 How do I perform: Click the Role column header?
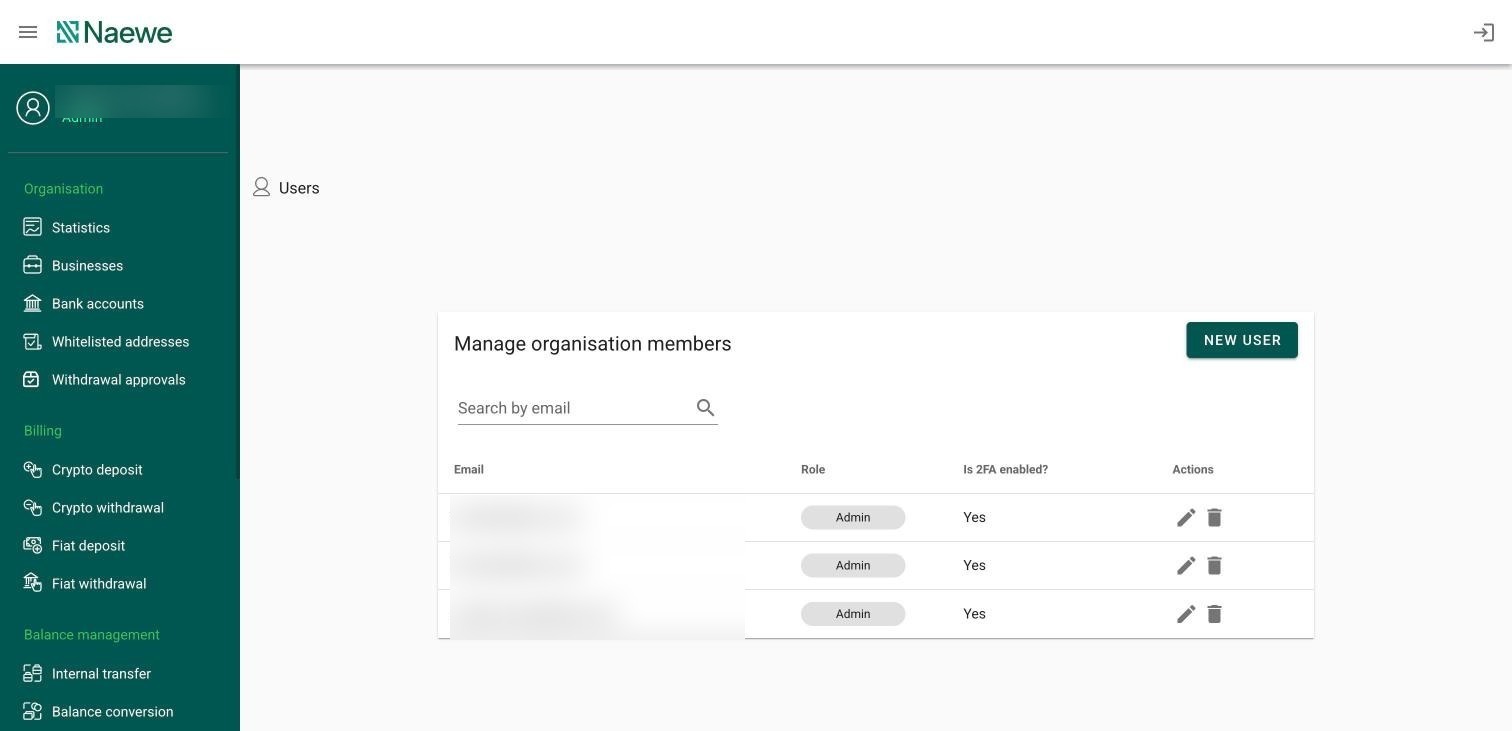pos(813,469)
